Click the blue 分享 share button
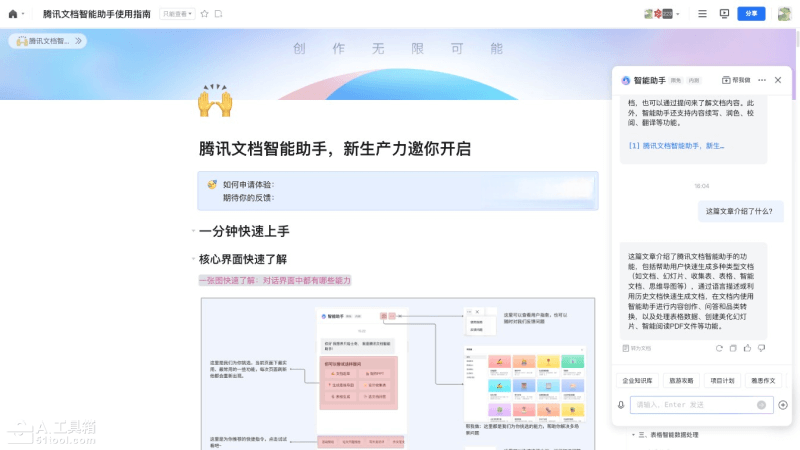 751,14
